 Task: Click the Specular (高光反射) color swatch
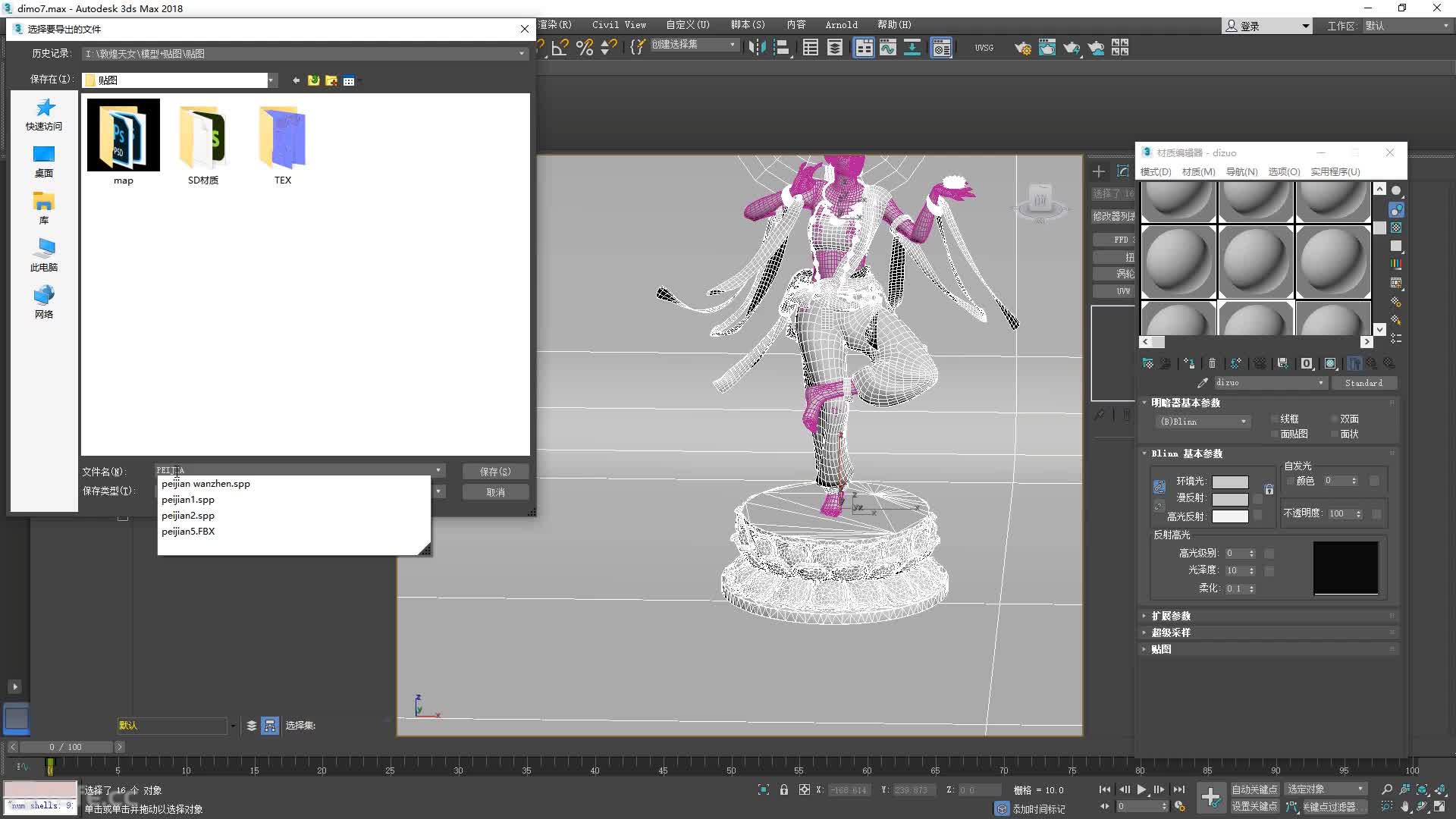point(1230,517)
